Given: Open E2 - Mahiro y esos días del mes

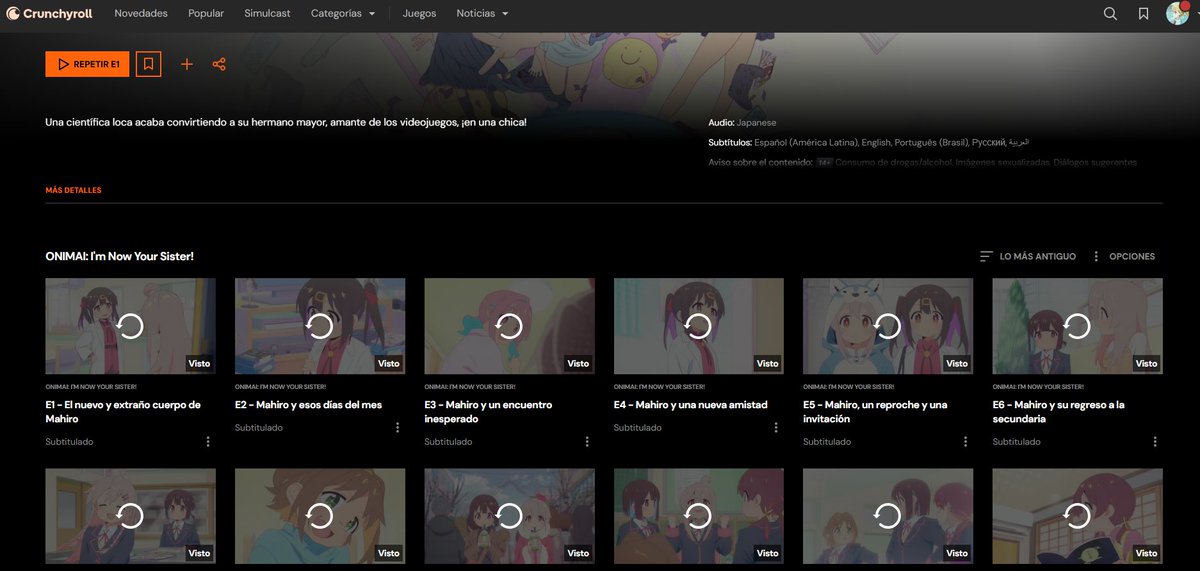Looking at the screenshot, I should pyautogui.click(x=308, y=405).
